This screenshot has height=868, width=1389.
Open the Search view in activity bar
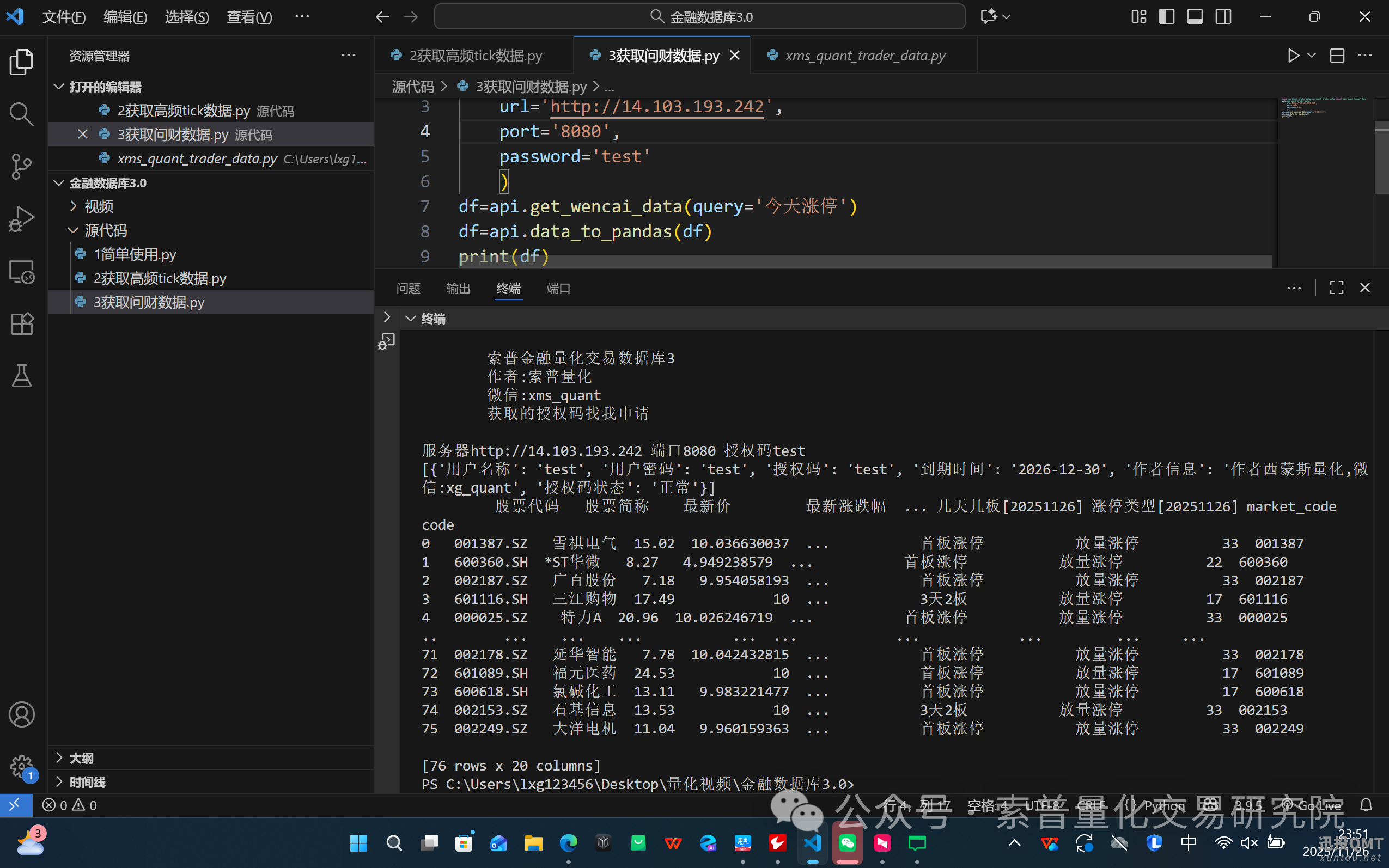[x=21, y=114]
